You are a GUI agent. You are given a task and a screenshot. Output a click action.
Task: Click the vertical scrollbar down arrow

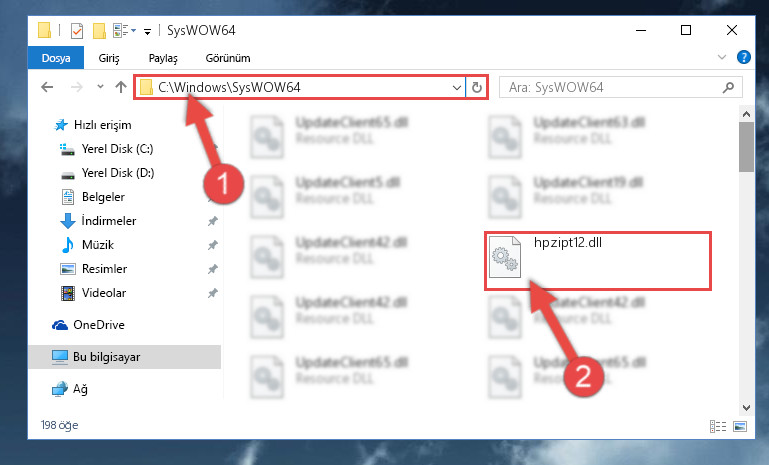(x=746, y=408)
